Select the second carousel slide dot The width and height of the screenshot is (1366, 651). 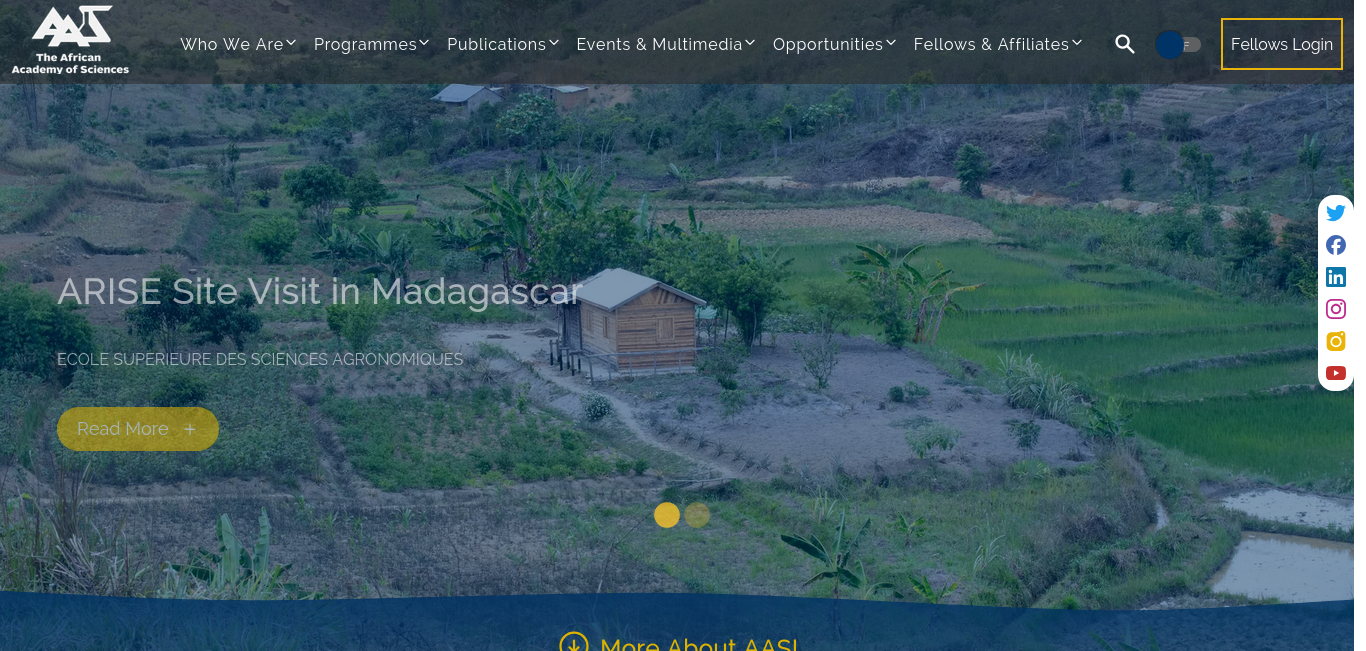pyautogui.click(x=697, y=515)
